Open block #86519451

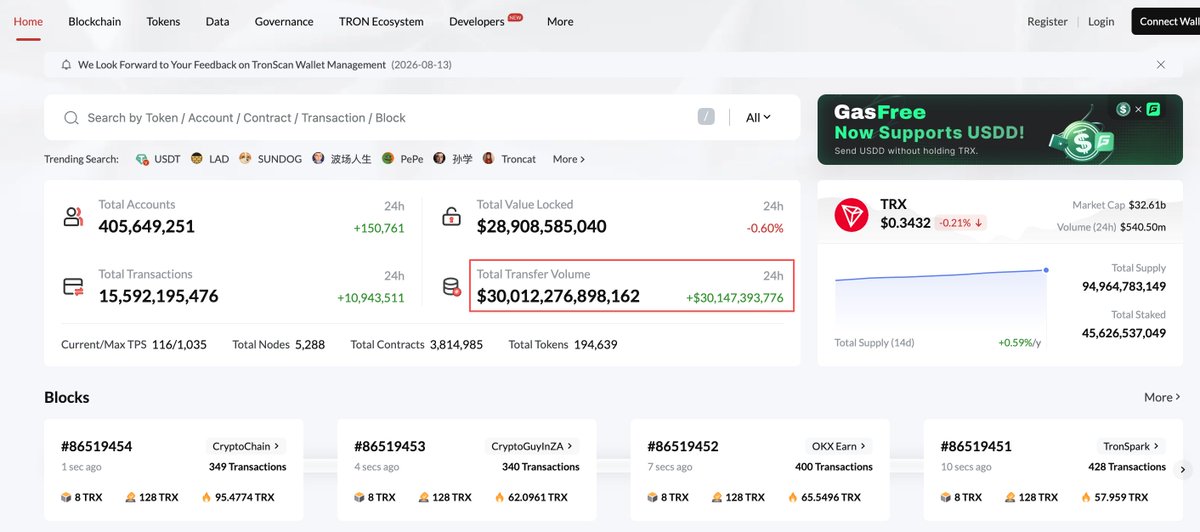pos(976,446)
